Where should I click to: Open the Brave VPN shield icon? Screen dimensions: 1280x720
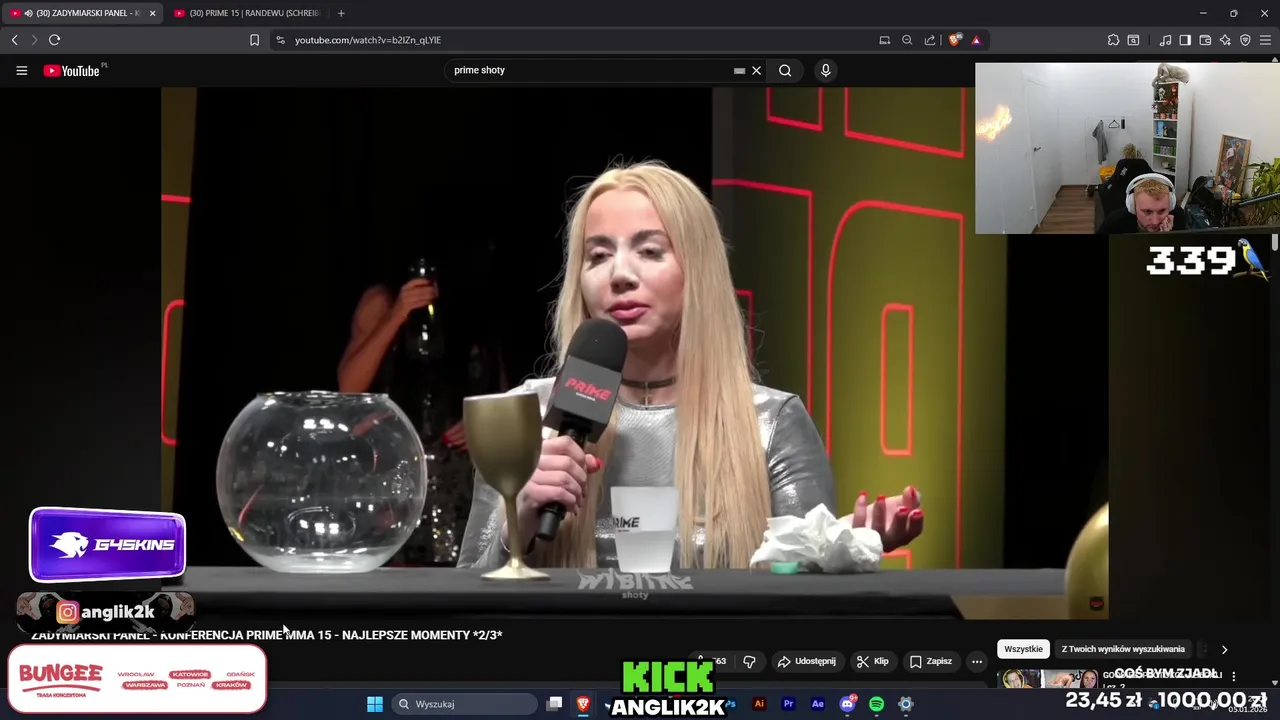(x=1245, y=40)
